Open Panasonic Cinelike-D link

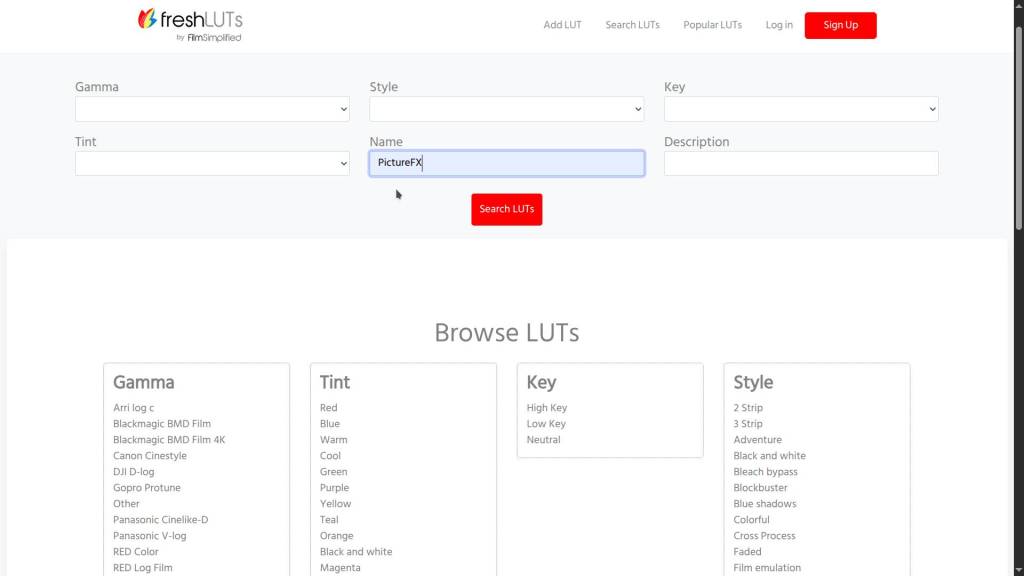(x=161, y=520)
